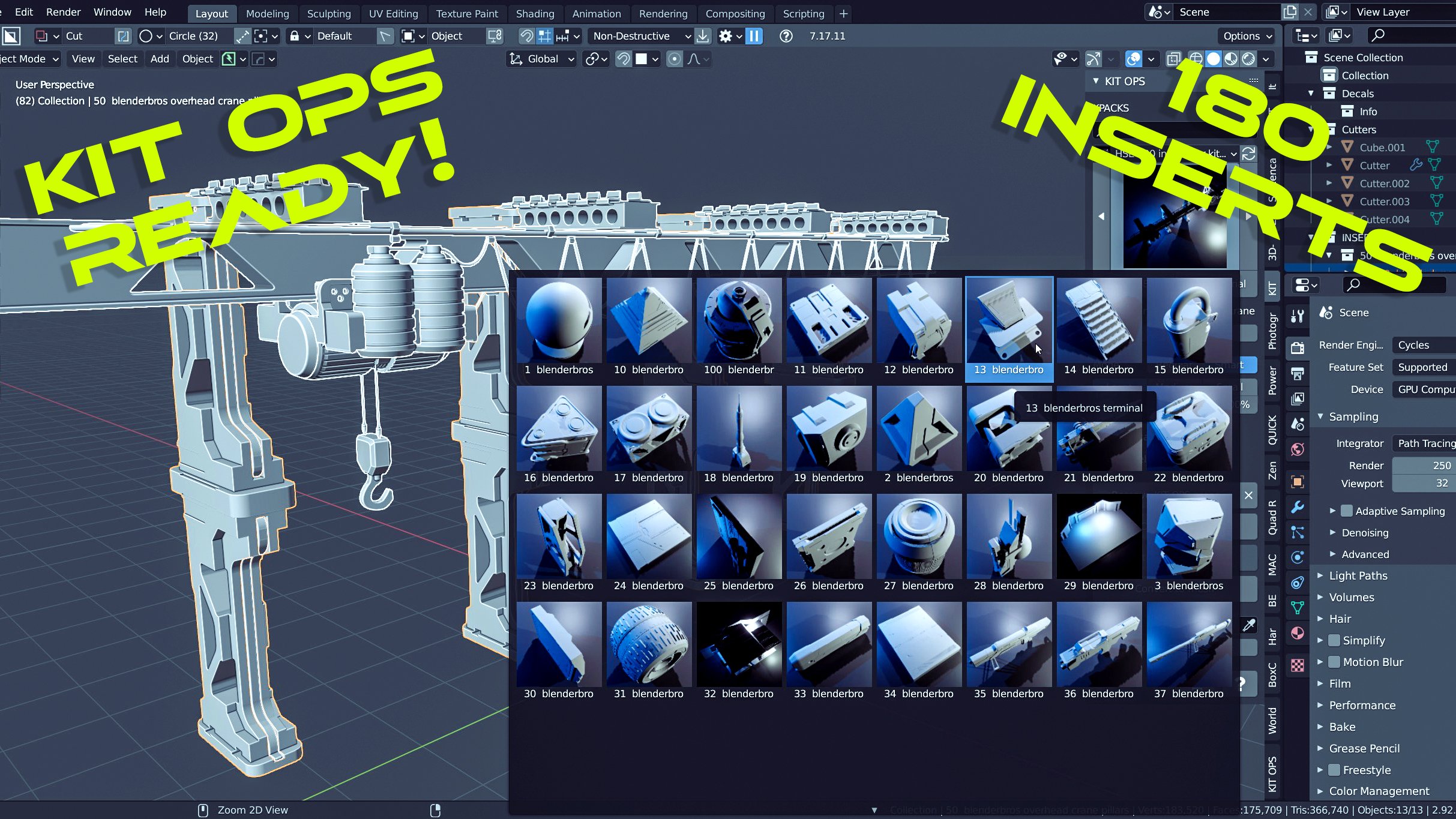Image resolution: width=1456 pixels, height=819 pixels.
Task: Click the Options button in header
Action: [x=1247, y=36]
